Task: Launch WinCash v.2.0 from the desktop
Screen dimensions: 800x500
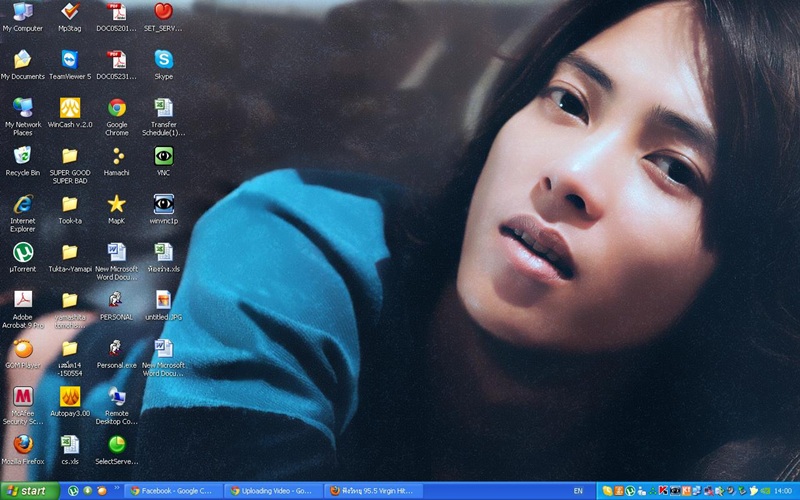Action: click(70, 113)
